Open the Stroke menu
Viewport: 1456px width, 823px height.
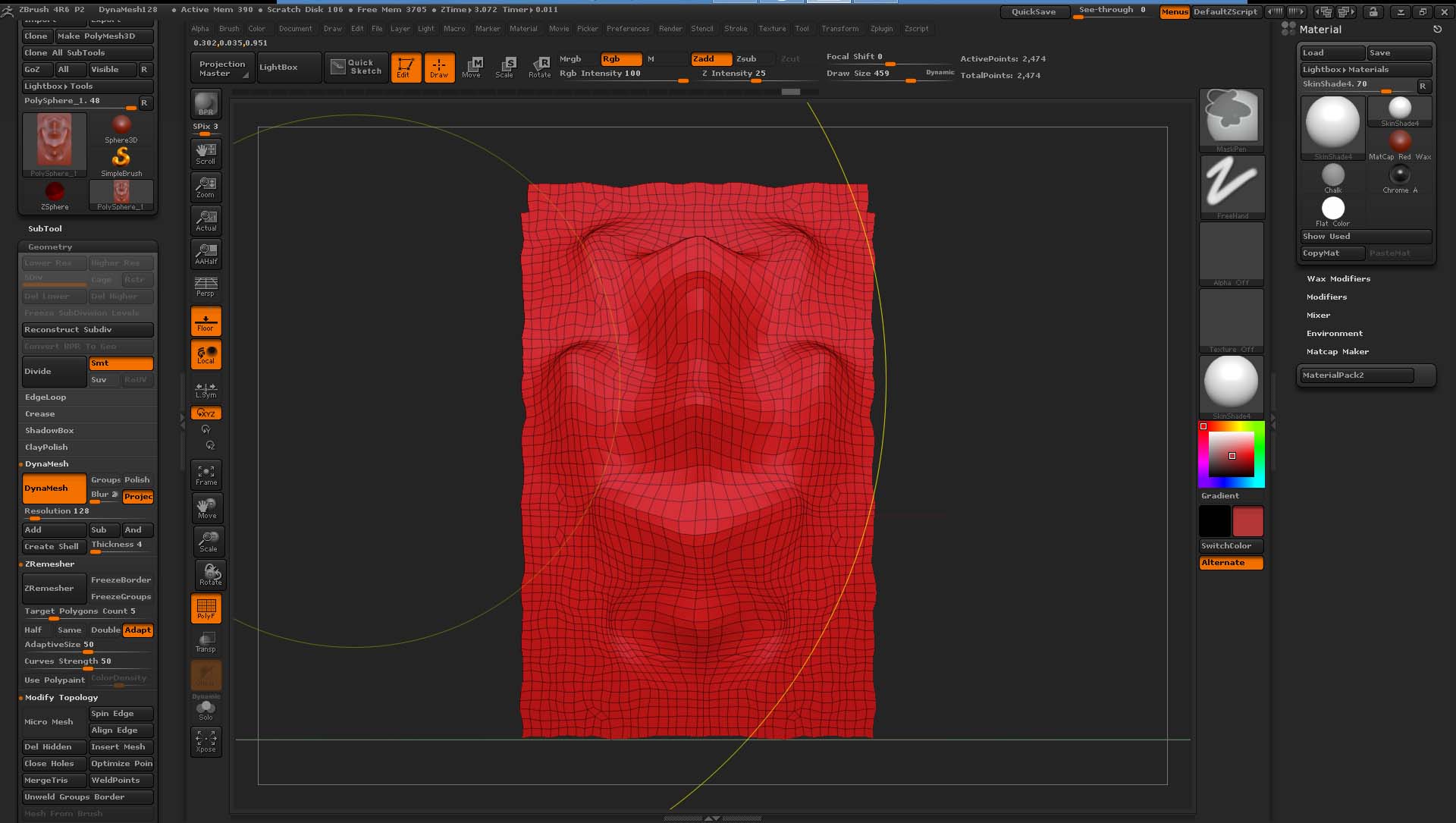[736, 29]
